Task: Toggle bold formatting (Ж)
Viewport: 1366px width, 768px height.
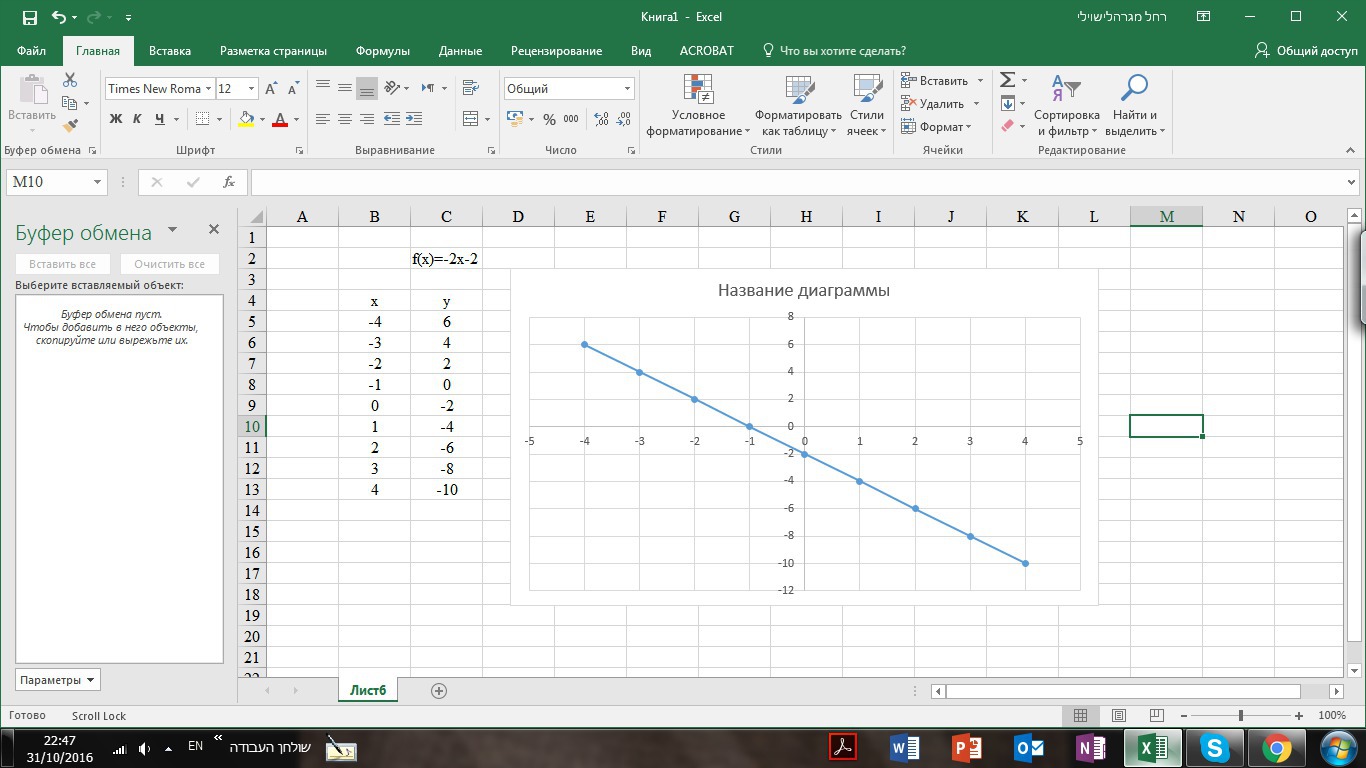Action: [x=115, y=119]
